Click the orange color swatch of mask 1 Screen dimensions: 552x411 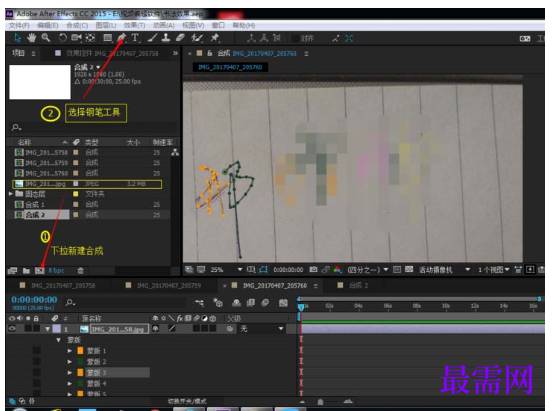[x=80, y=351]
